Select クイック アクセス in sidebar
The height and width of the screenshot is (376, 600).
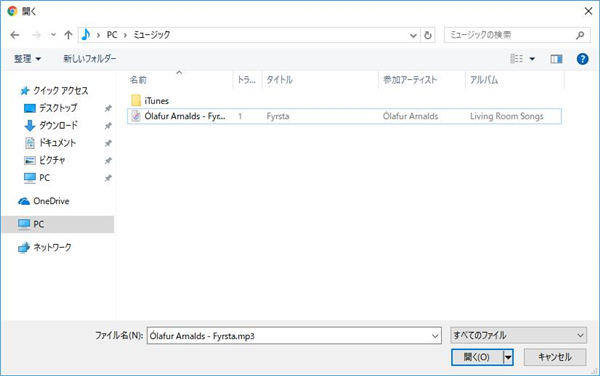click(60, 91)
